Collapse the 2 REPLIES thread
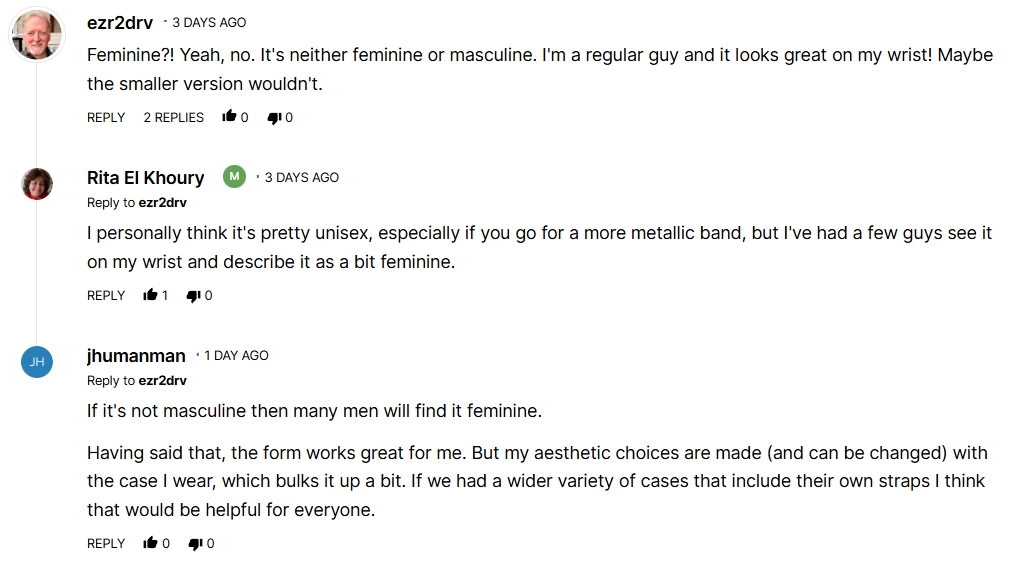Image resolution: width=1010 pixels, height=567 pixels. pos(173,117)
